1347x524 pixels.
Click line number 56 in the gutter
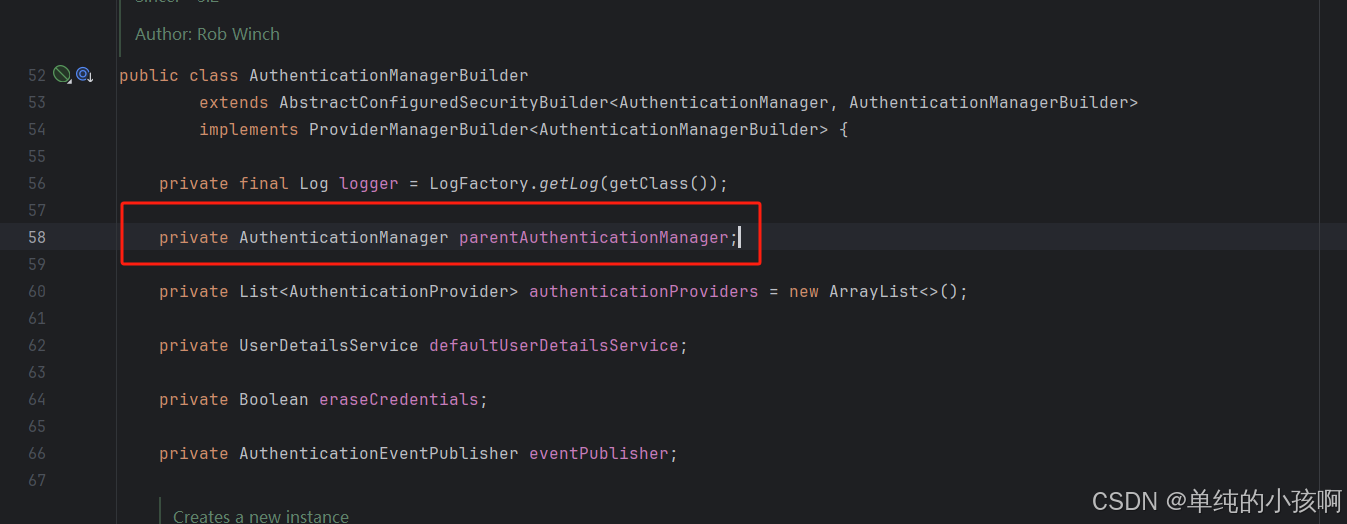tap(37, 183)
